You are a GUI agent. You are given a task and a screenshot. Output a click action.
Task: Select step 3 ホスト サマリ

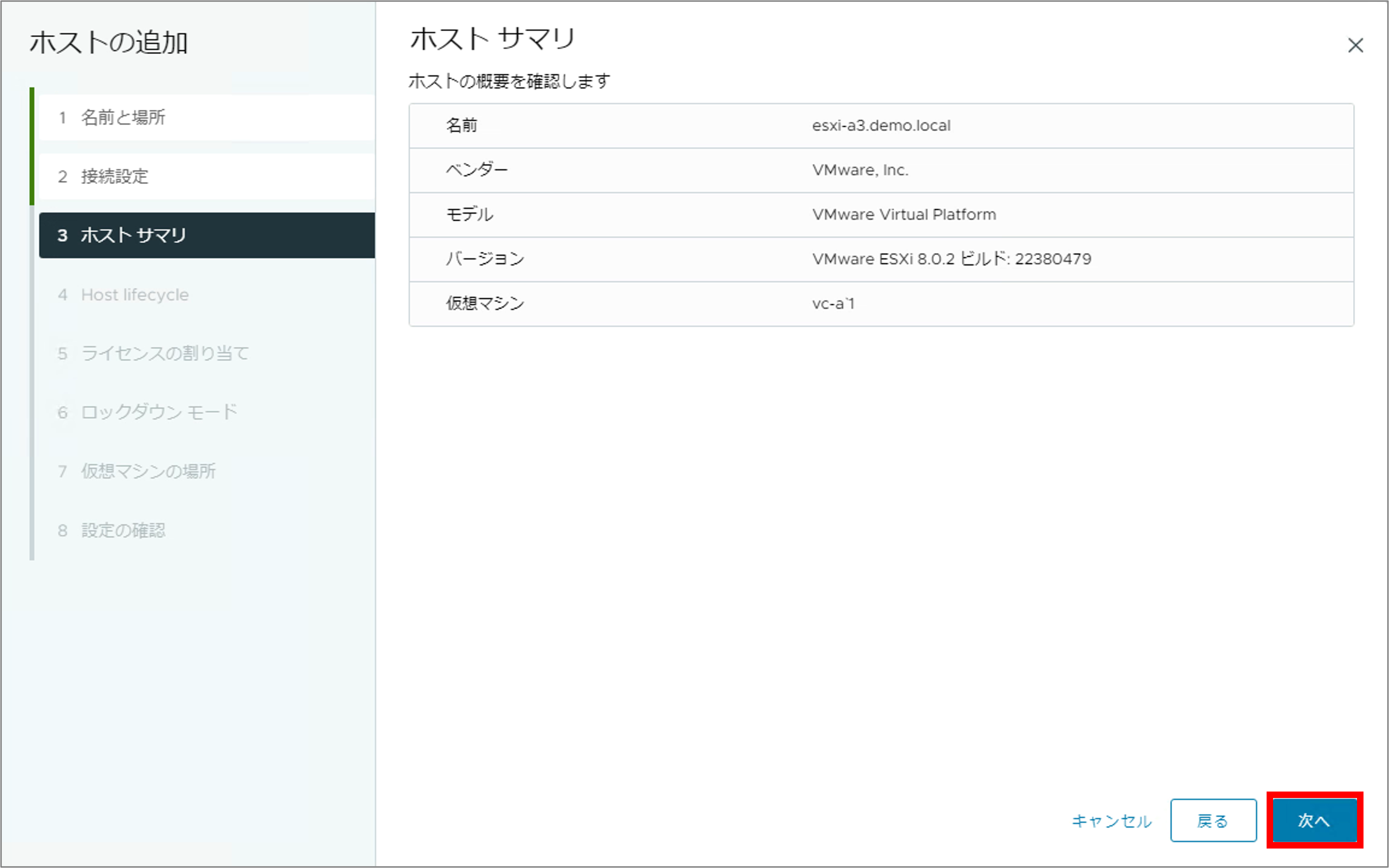(207, 235)
